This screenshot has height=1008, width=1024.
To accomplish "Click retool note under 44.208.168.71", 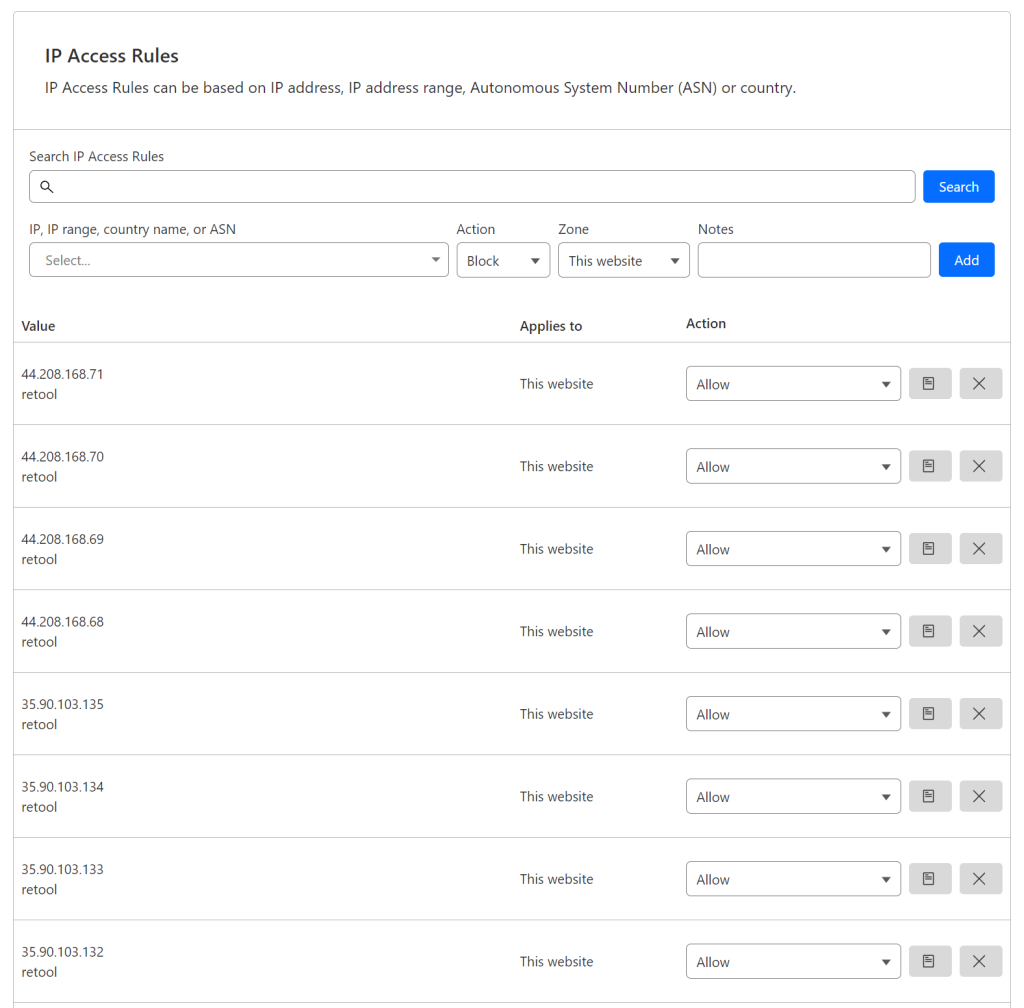I will click(39, 394).
